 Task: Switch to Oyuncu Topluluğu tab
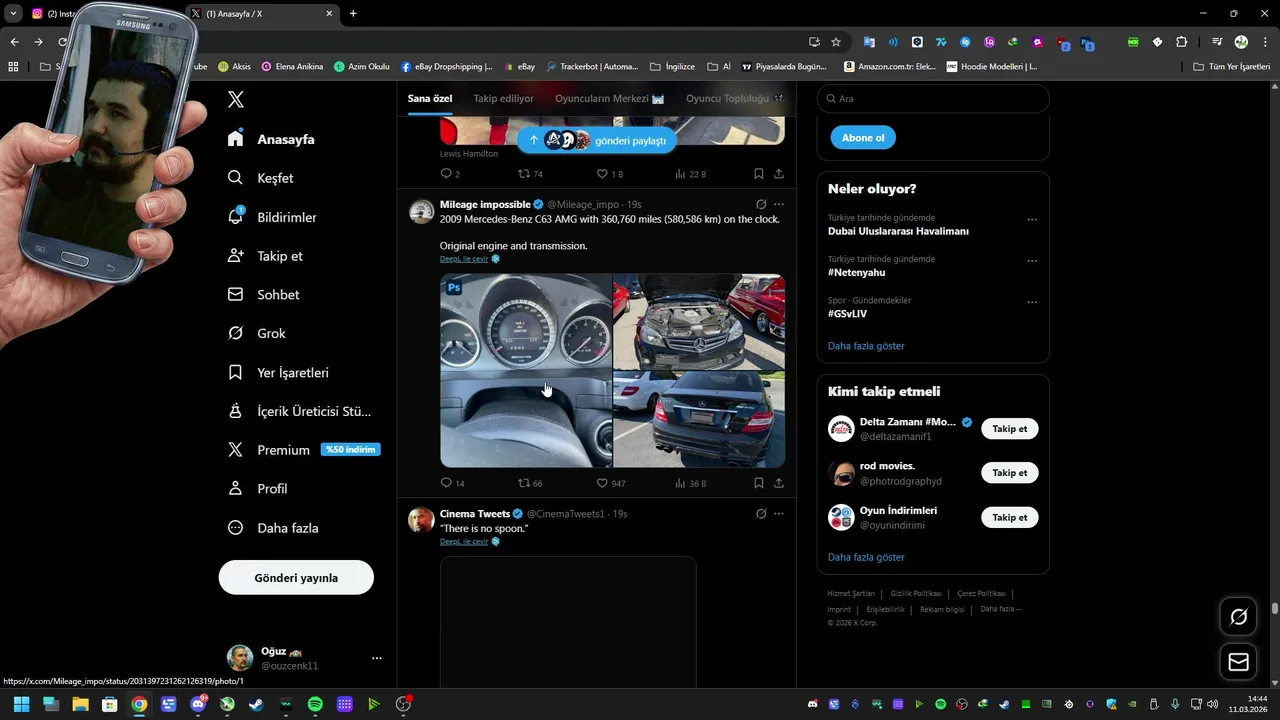point(735,98)
